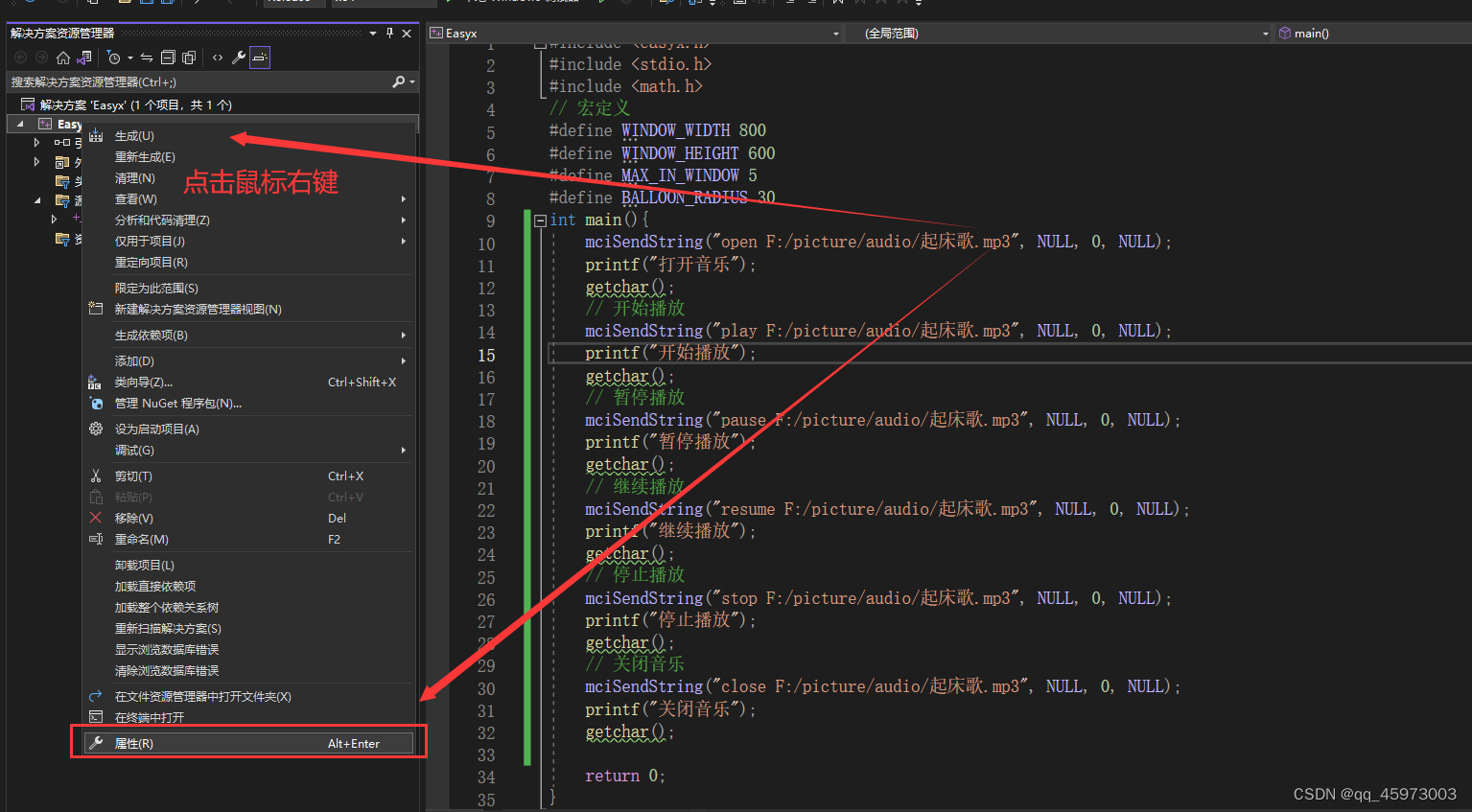This screenshot has width=1472, height=812.
Task: Collapse the main() function outlining box
Action: pos(540,220)
